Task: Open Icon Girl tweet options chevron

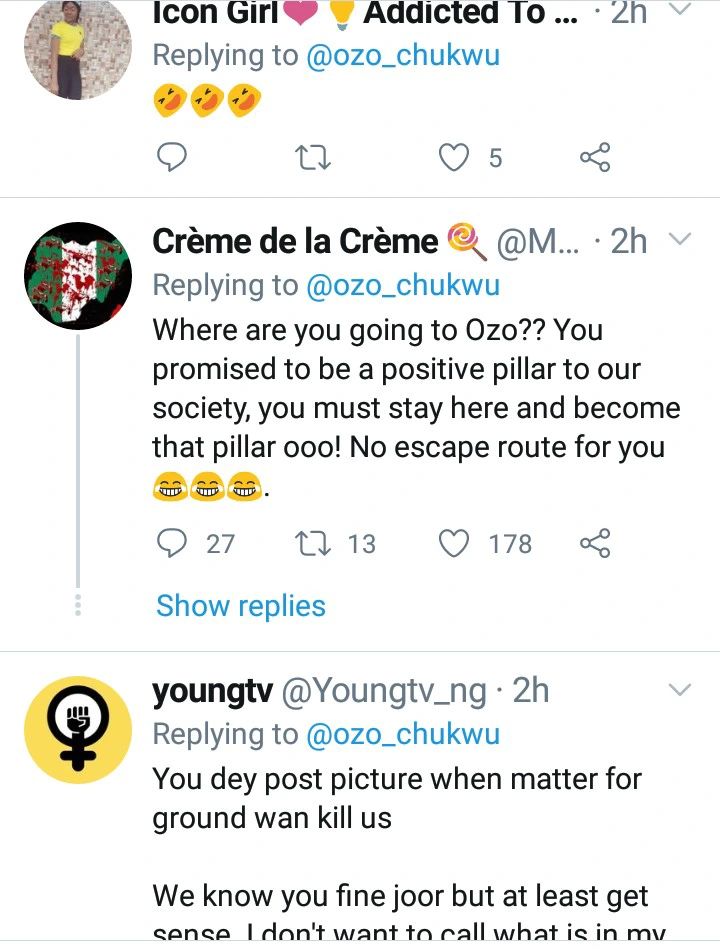Action: 679,12
